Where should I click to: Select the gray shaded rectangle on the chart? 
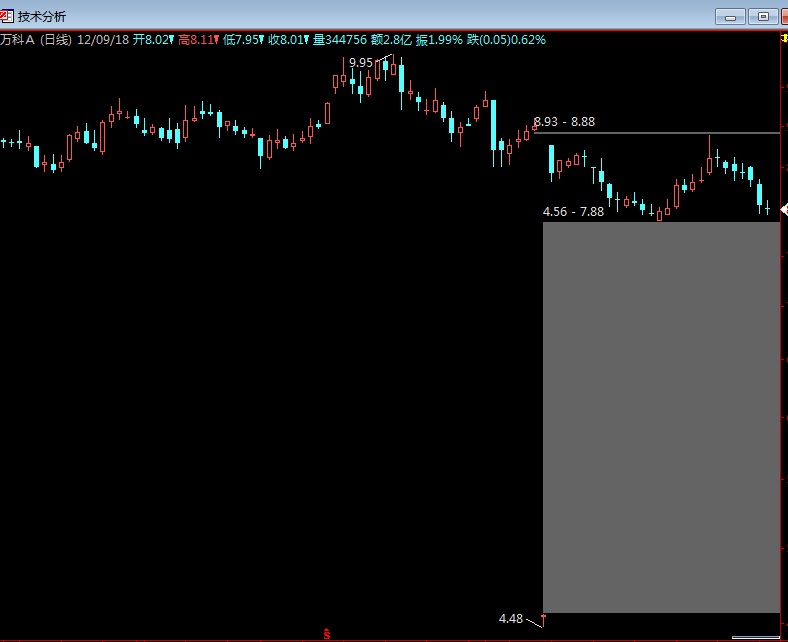click(661, 417)
